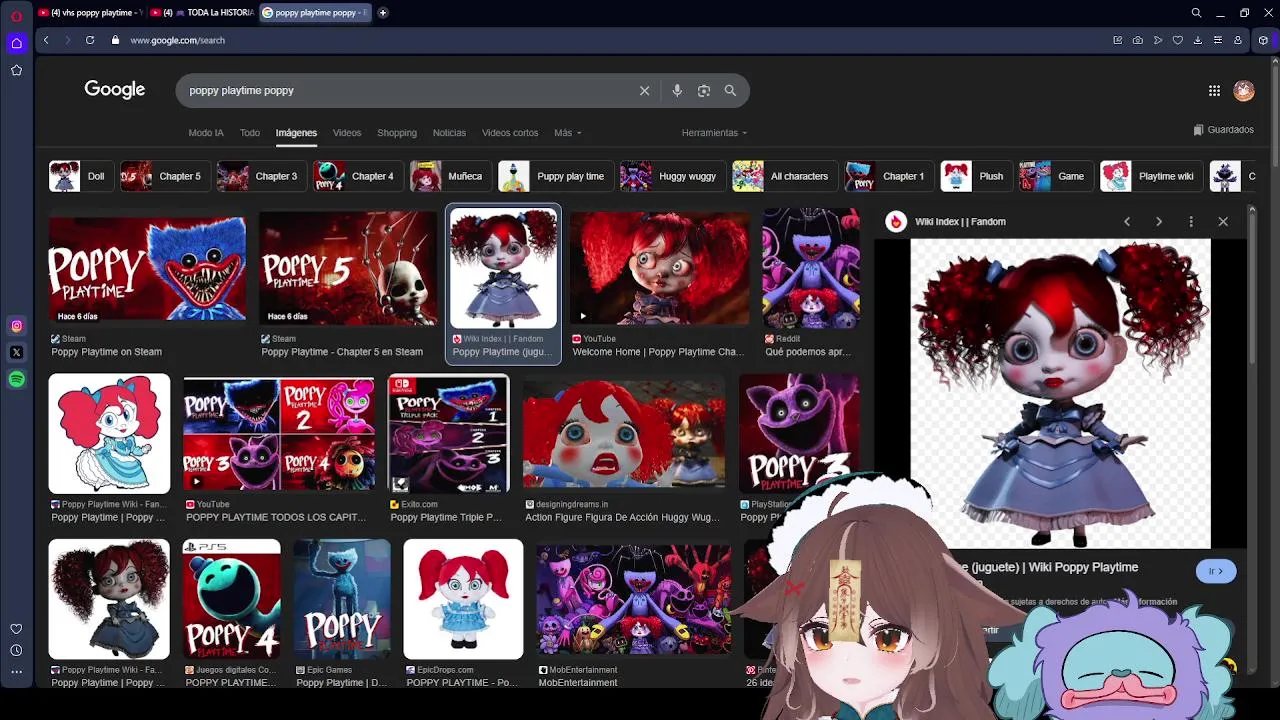Switch to the Shopping tab
The image size is (1280, 720).
(397, 133)
